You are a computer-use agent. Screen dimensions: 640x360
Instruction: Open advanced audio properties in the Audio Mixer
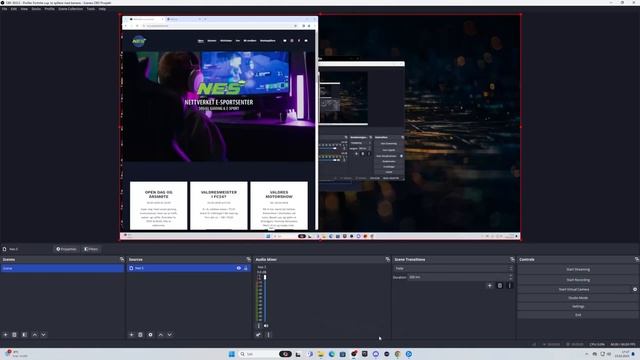click(258, 335)
